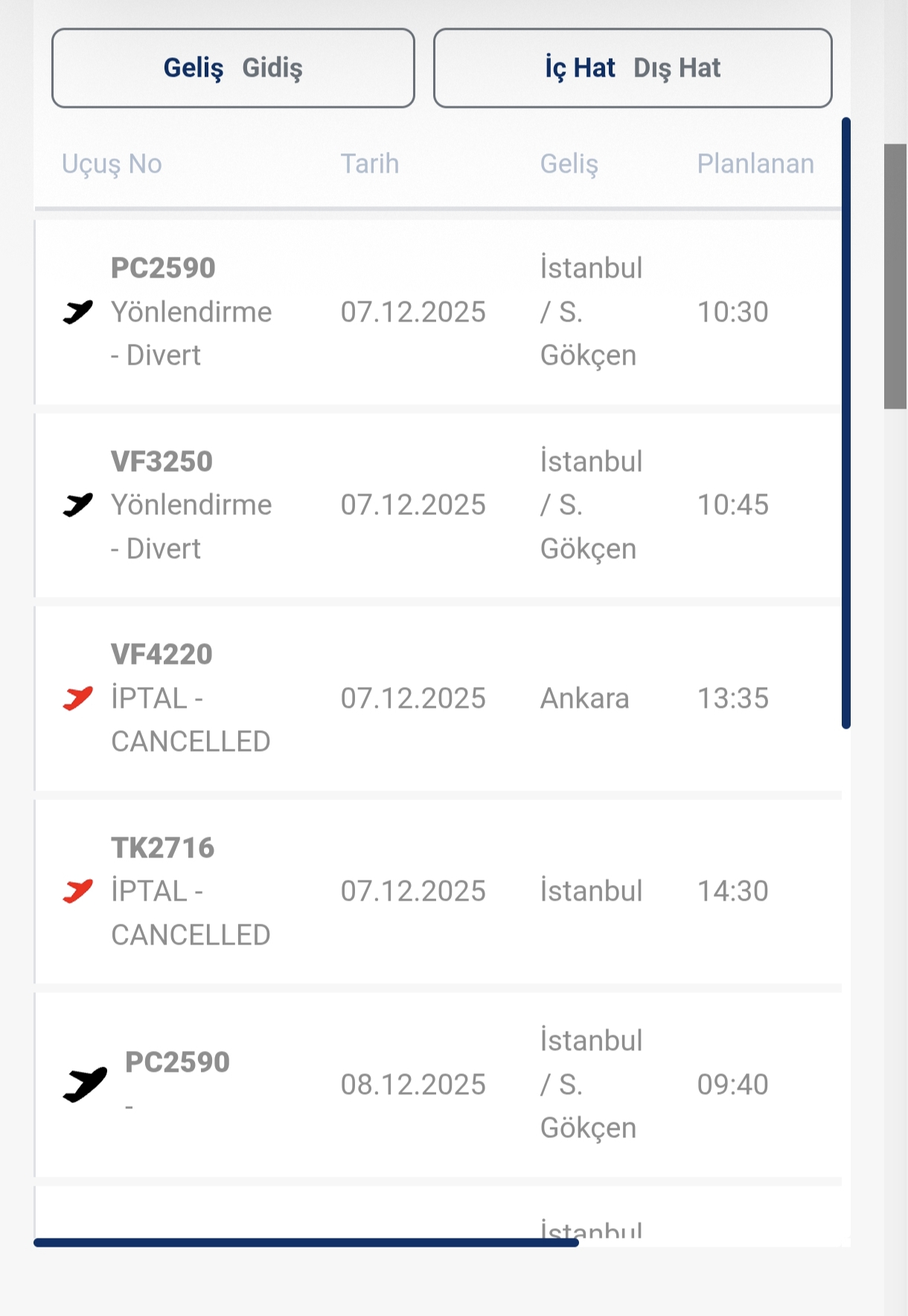
Task: Click the gray page scrollbar thumb
Action: pos(895,276)
